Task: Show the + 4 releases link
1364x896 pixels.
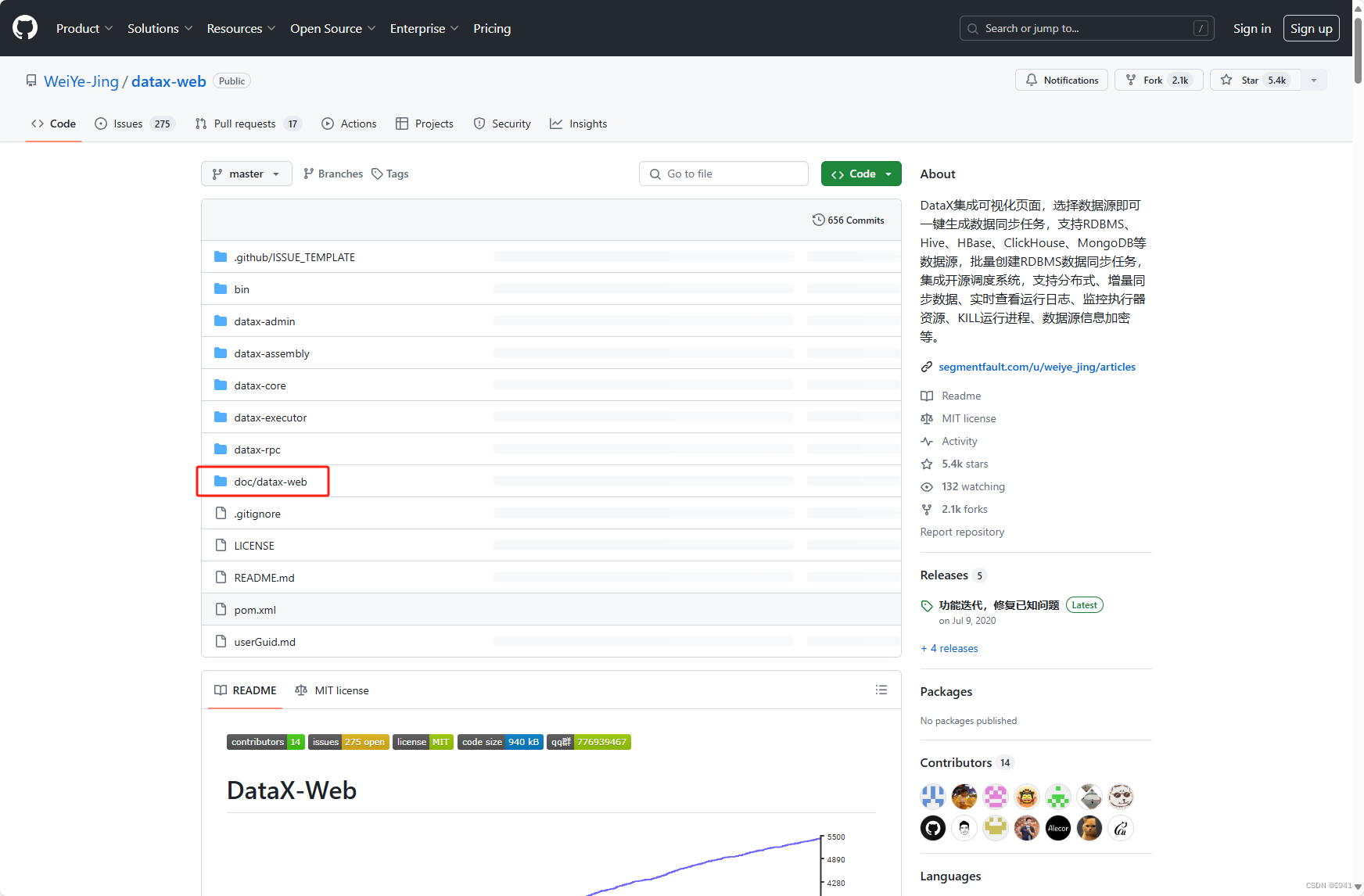Action: click(949, 648)
